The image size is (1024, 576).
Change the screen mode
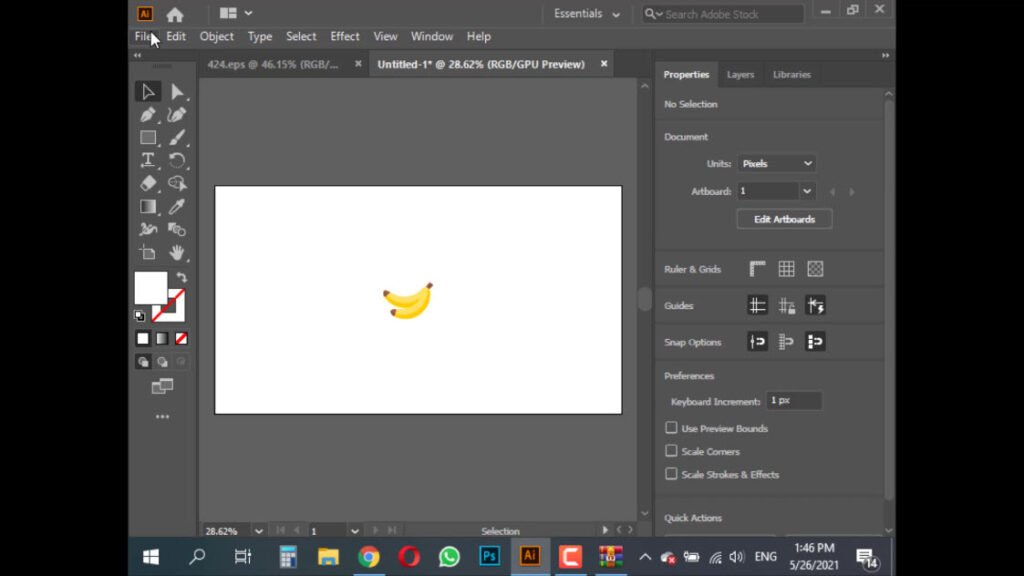tap(163, 387)
